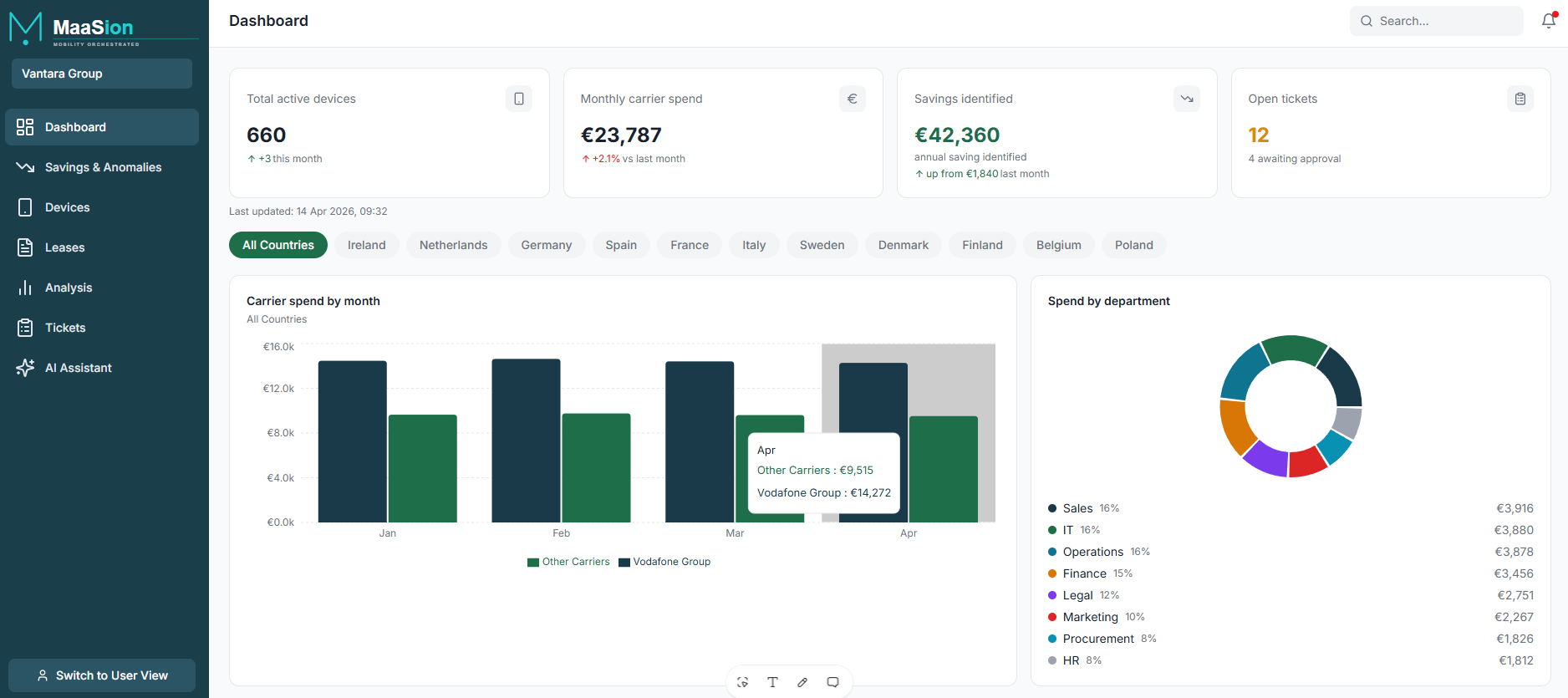Viewport: 1568px width, 698px height.
Task: Filter by France
Action: [690, 245]
